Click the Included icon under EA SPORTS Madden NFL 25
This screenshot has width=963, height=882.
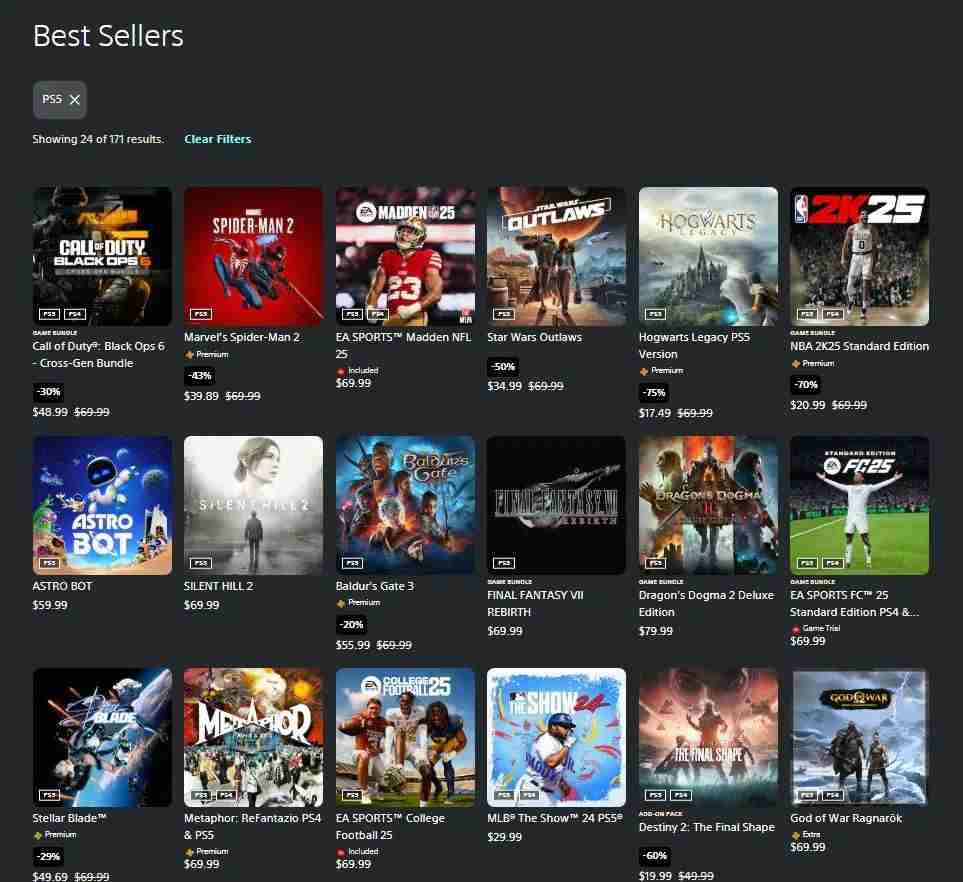(x=341, y=371)
